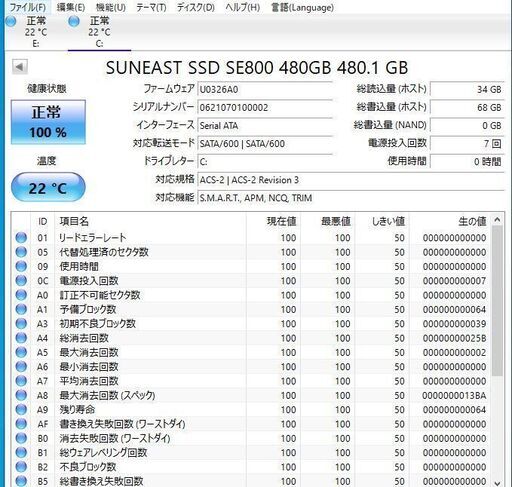Select the 電源投入回数 attribute row 0C

(251, 281)
